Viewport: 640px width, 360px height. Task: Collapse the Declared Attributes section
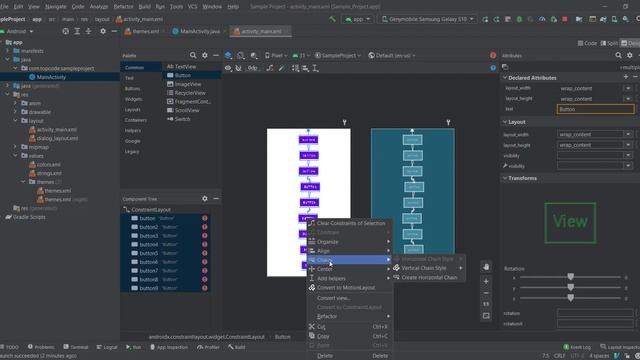click(x=505, y=77)
